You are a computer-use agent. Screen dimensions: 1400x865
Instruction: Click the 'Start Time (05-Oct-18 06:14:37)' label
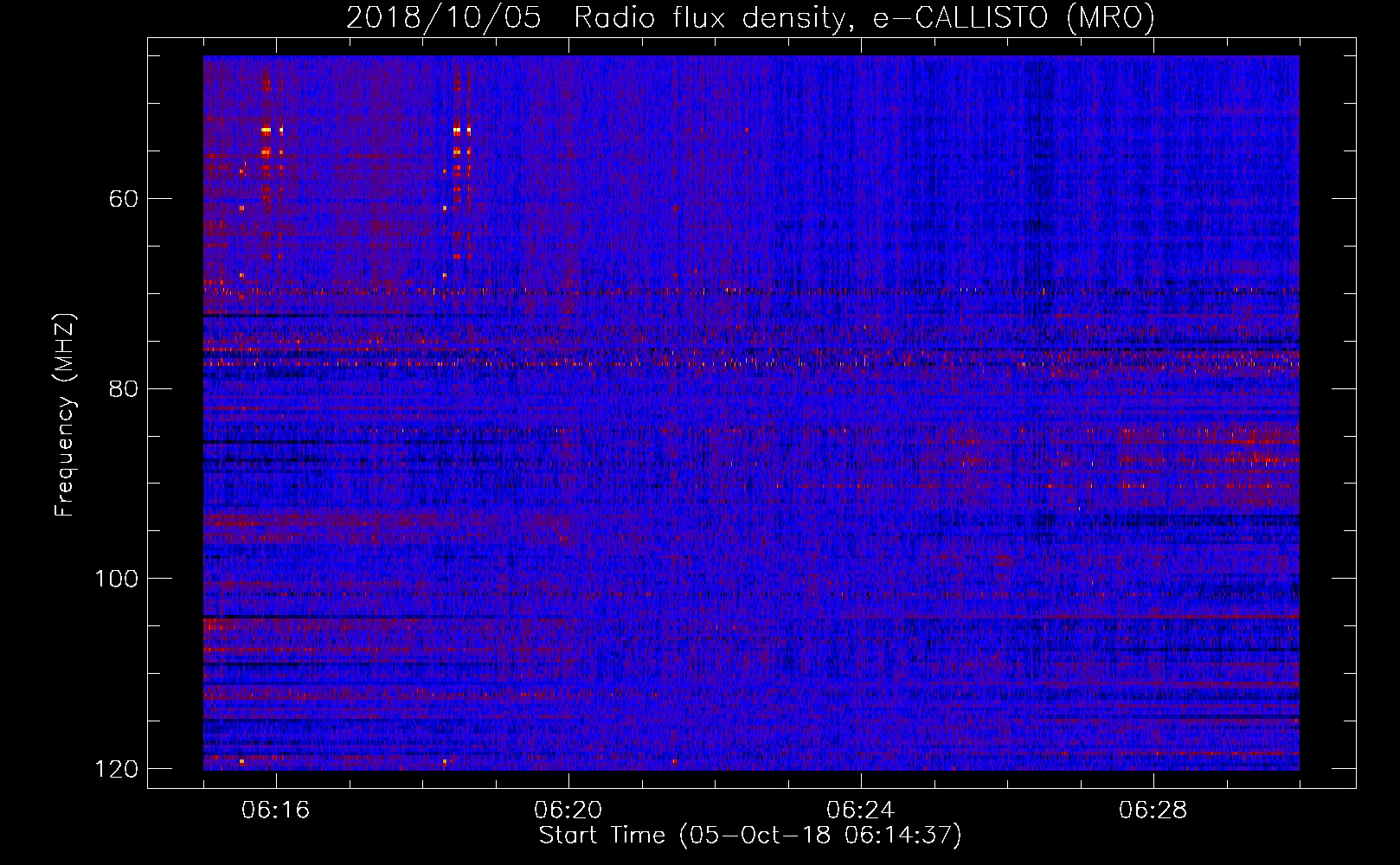click(750, 836)
